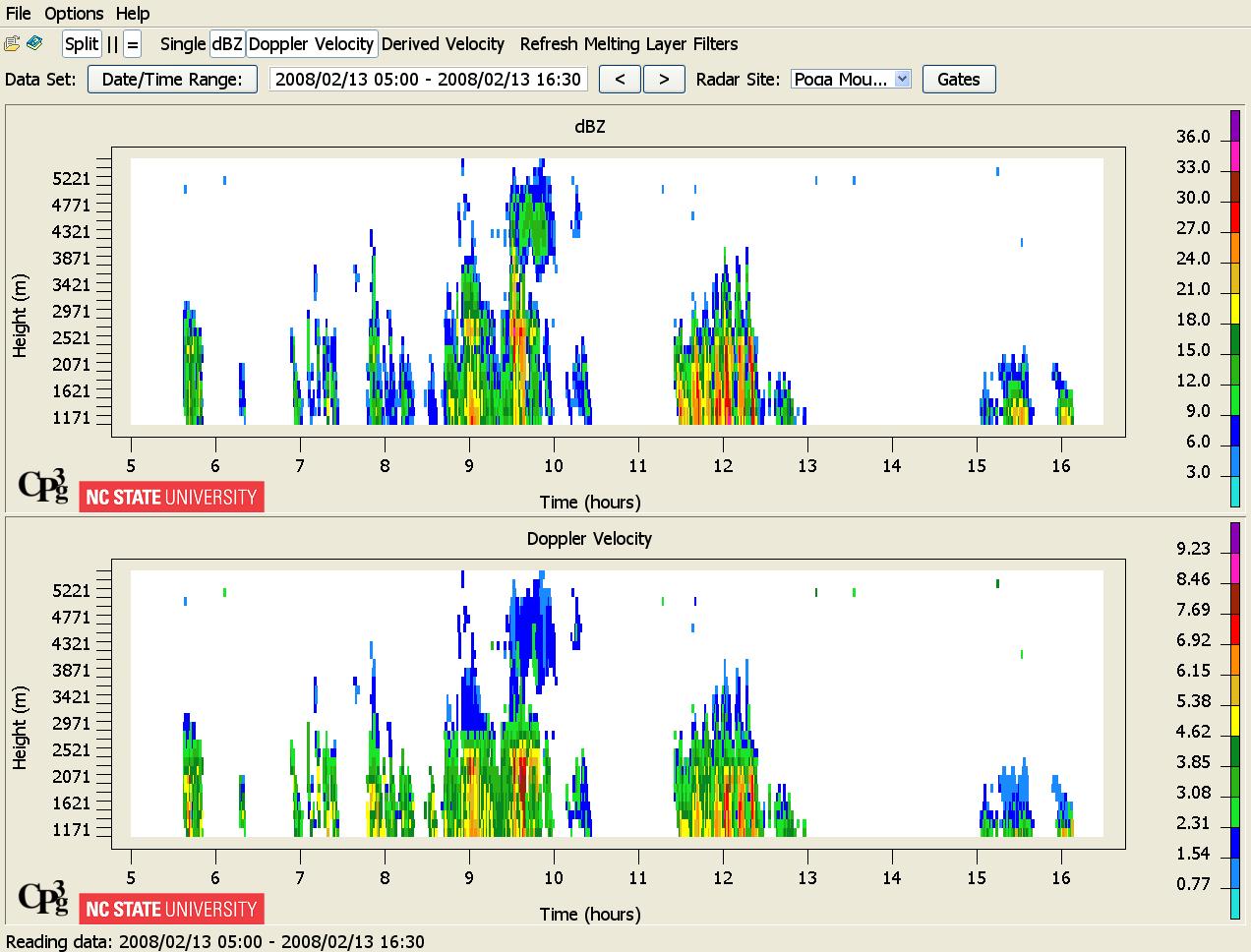Open the File menu
Screen dimensions: 1251x952
point(19,14)
